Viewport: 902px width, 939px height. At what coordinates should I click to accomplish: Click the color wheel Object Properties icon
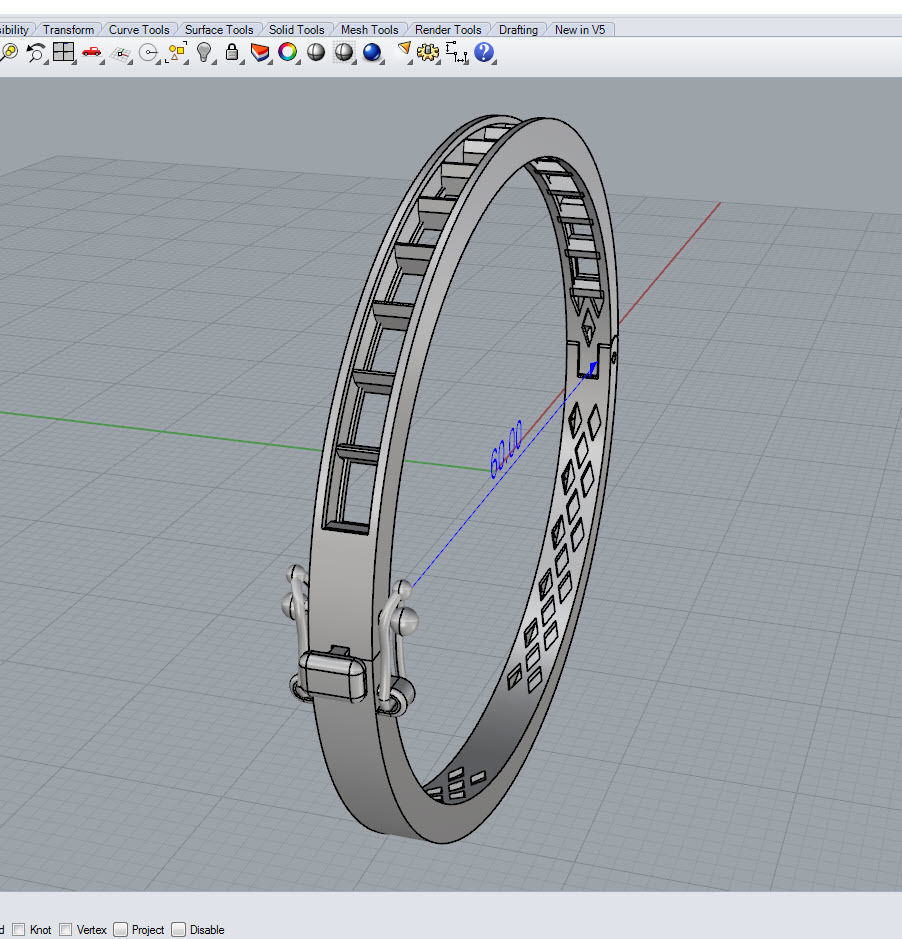[x=288, y=53]
